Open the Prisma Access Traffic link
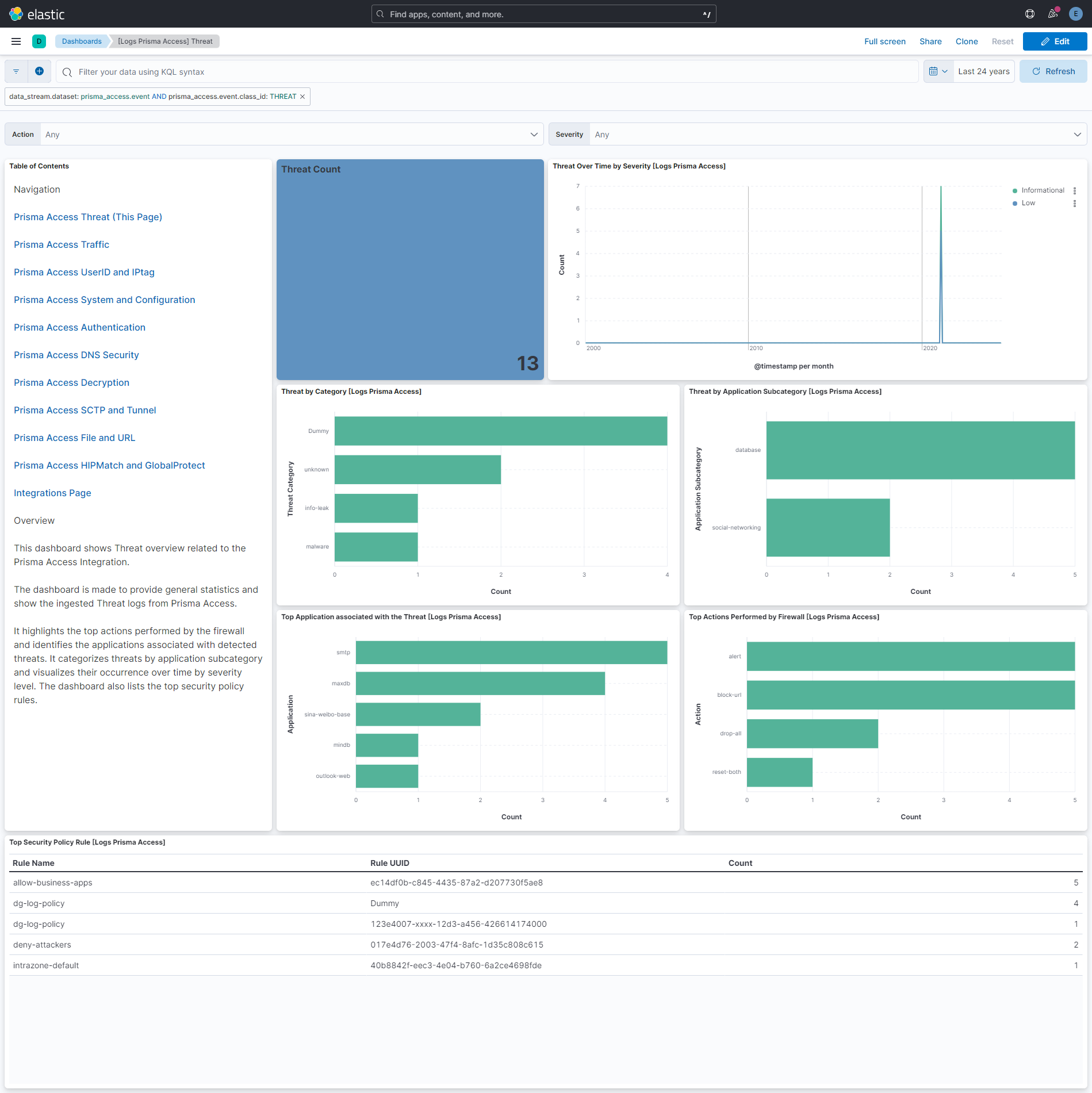Image resolution: width=1092 pixels, height=1093 pixels. [x=61, y=244]
